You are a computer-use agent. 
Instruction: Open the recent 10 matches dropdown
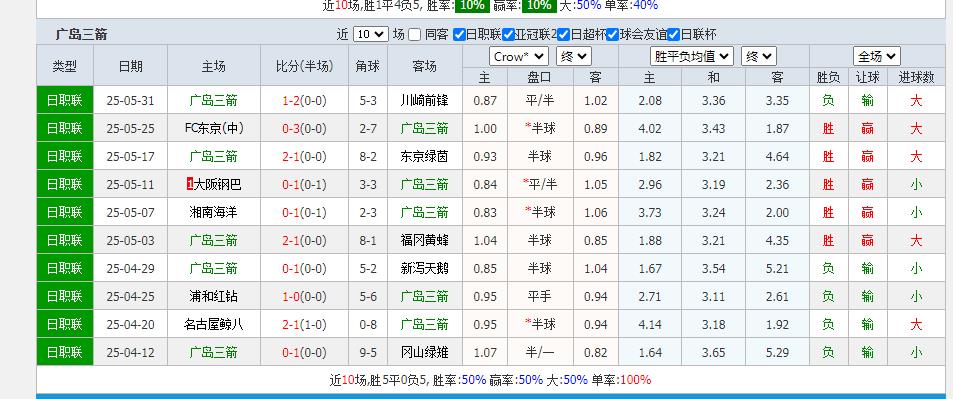(x=370, y=35)
